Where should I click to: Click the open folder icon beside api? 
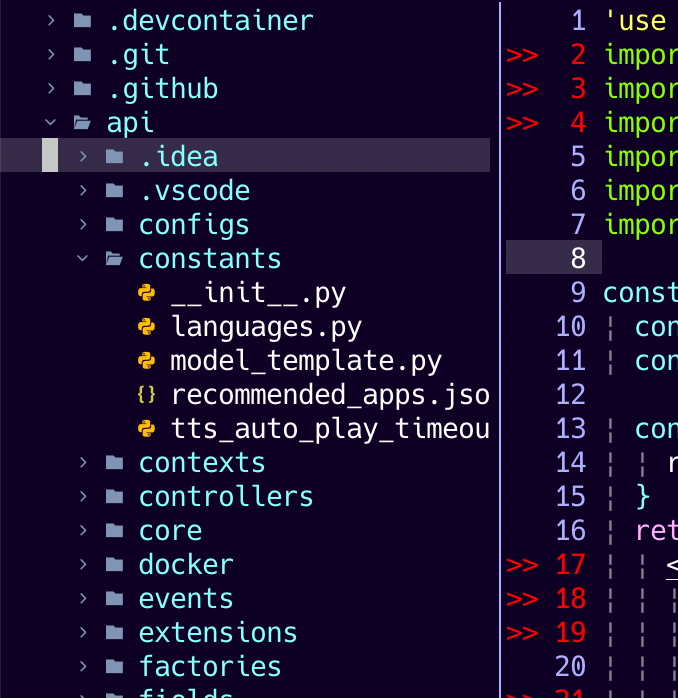[x=83, y=123]
